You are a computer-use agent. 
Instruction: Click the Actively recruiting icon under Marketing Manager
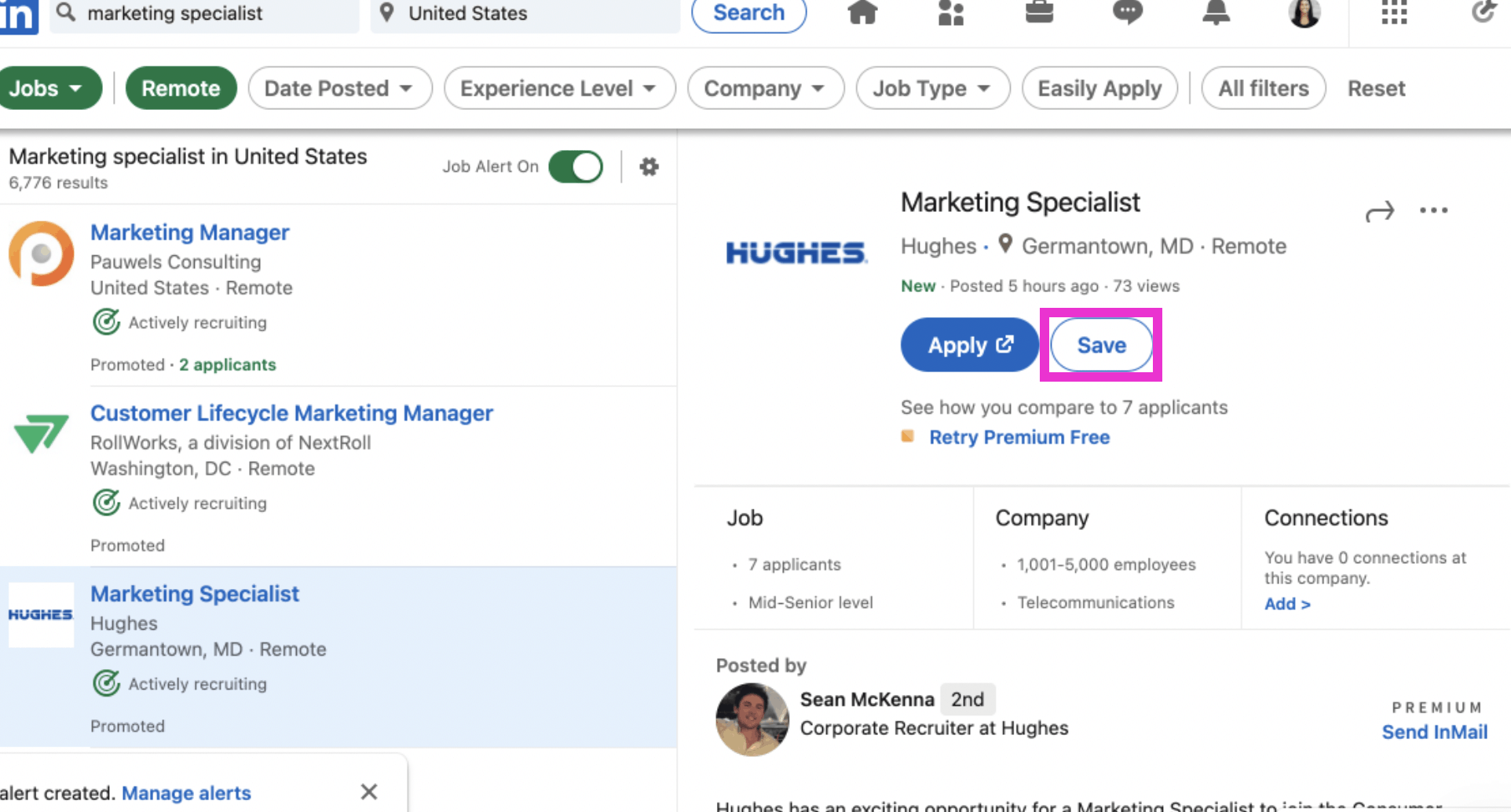[106, 322]
